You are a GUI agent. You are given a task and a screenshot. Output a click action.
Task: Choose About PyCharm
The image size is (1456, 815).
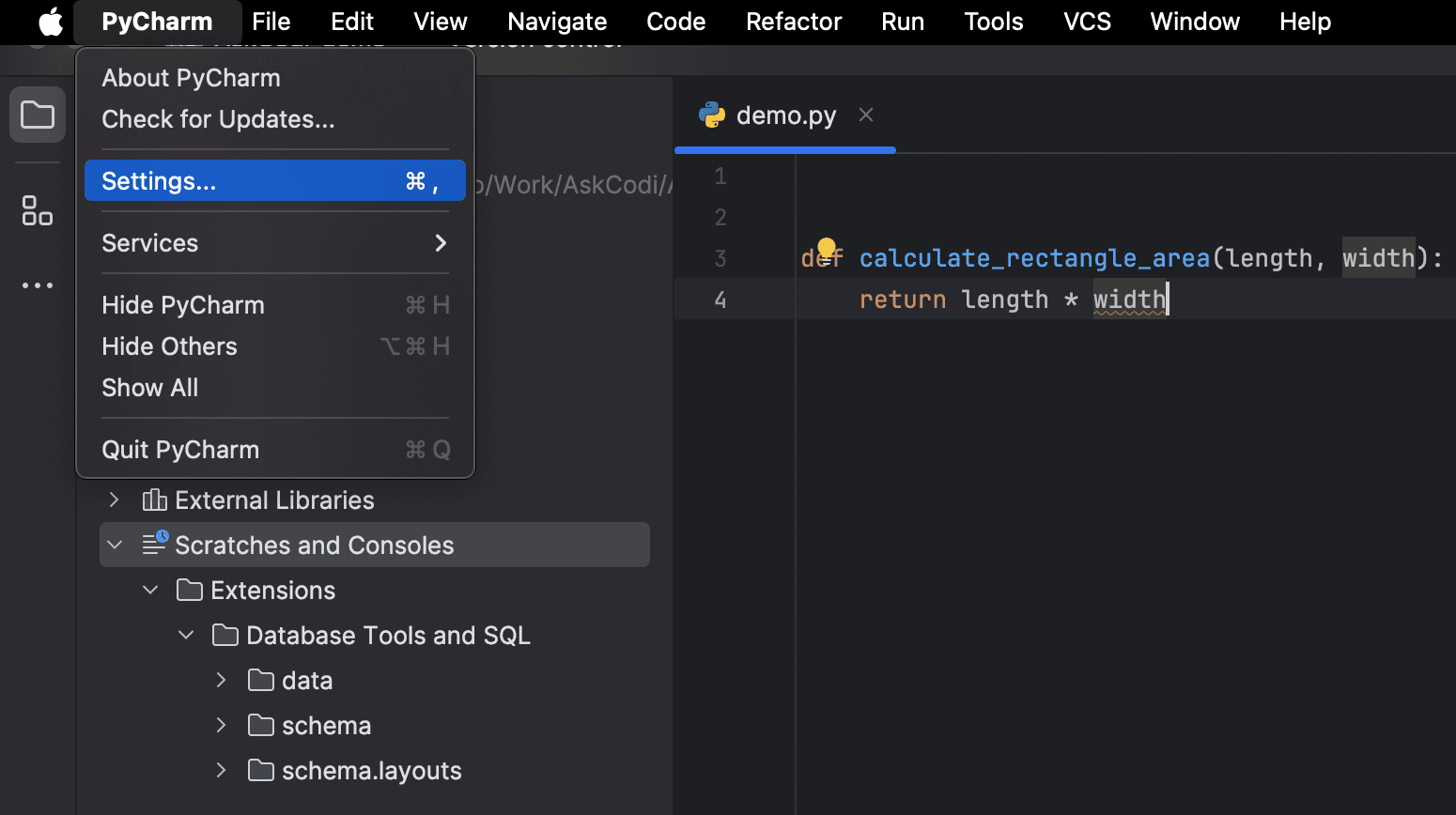(x=275, y=78)
